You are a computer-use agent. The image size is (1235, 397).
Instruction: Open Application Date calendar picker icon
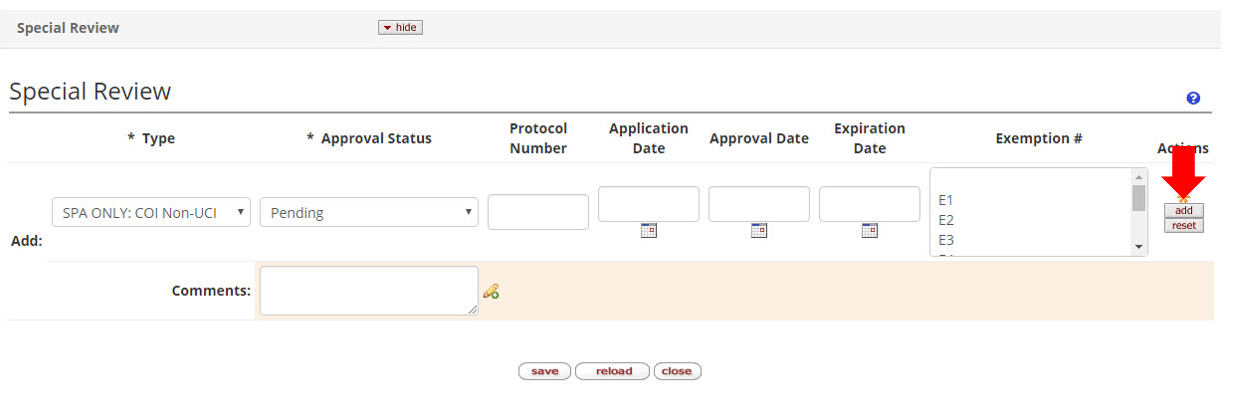coord(648,231)
